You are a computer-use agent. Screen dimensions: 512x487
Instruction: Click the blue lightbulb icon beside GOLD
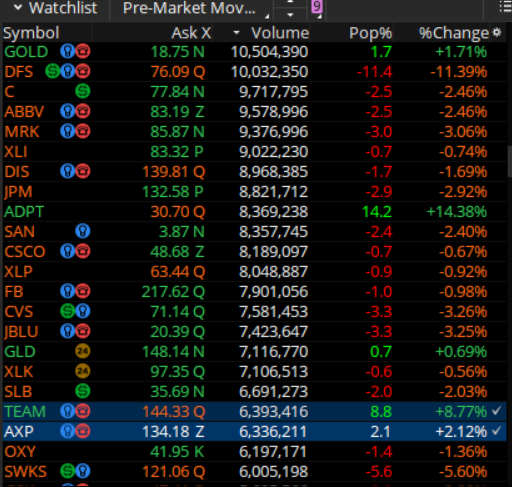(67, 52)
